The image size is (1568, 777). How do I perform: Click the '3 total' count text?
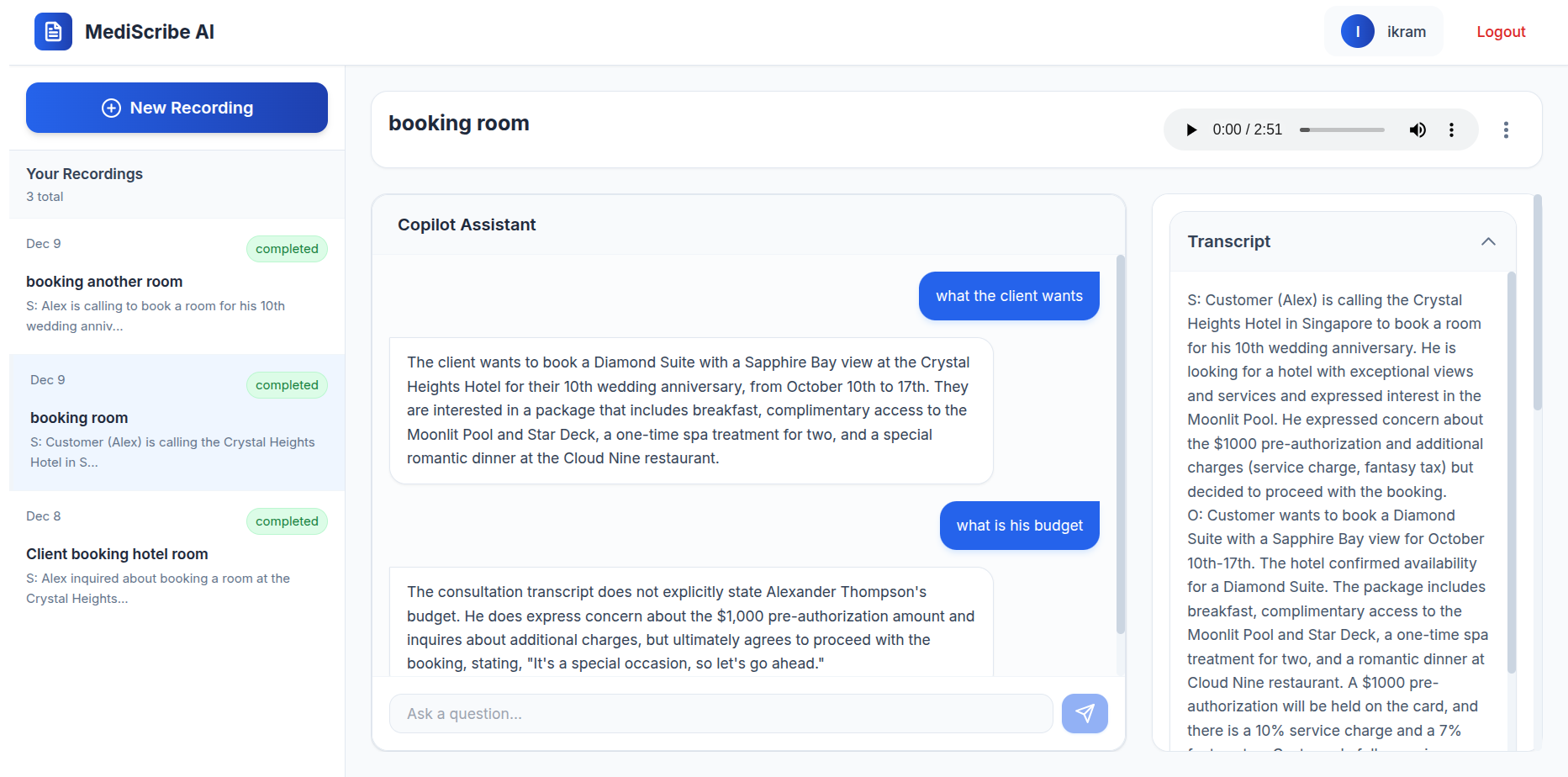click(x=45, y=197)
